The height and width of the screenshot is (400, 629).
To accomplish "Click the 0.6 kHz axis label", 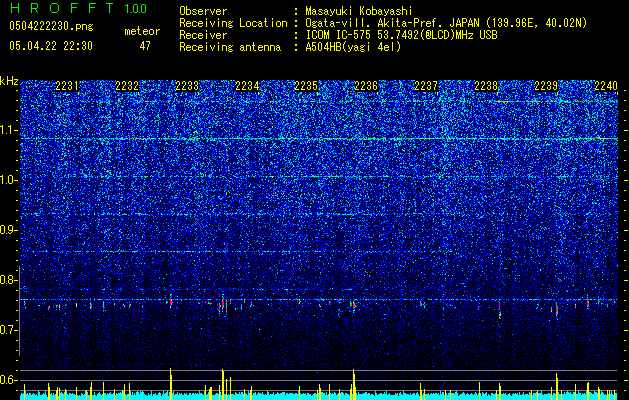I will coord(9,380).
